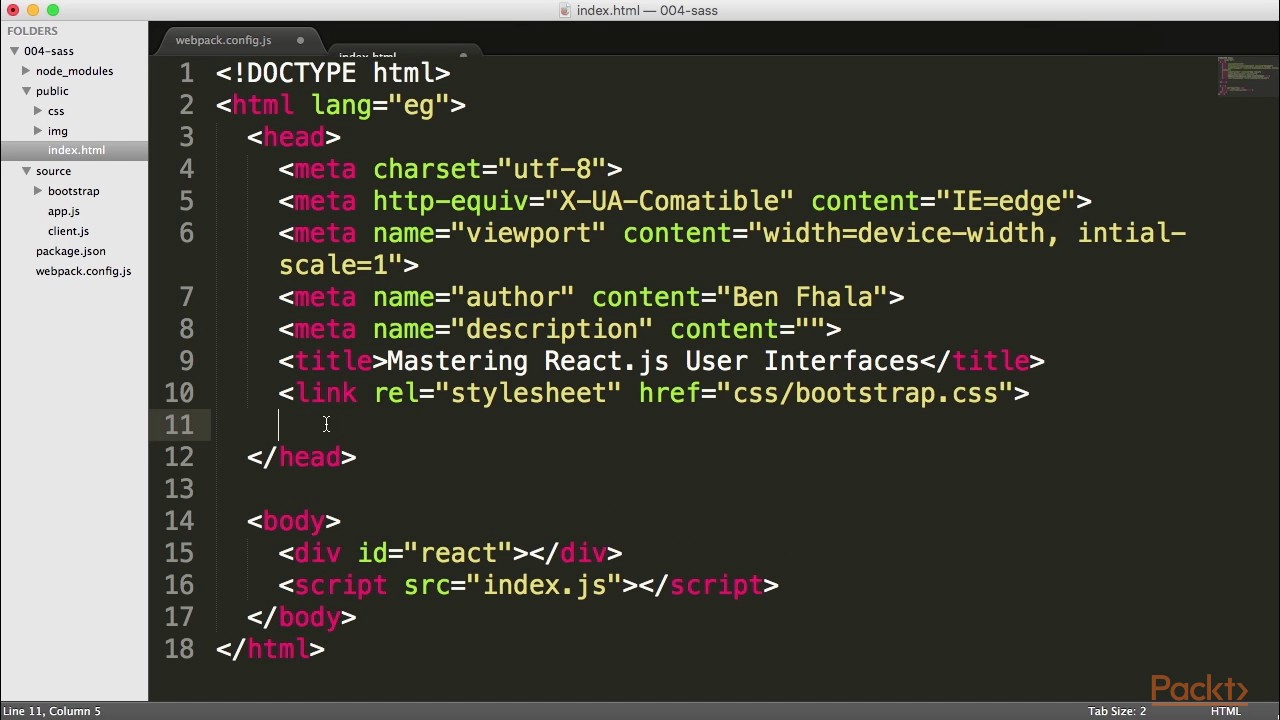Open client.js from the sidebar
The image size is (1280, 720).
[x=68, y=231]
